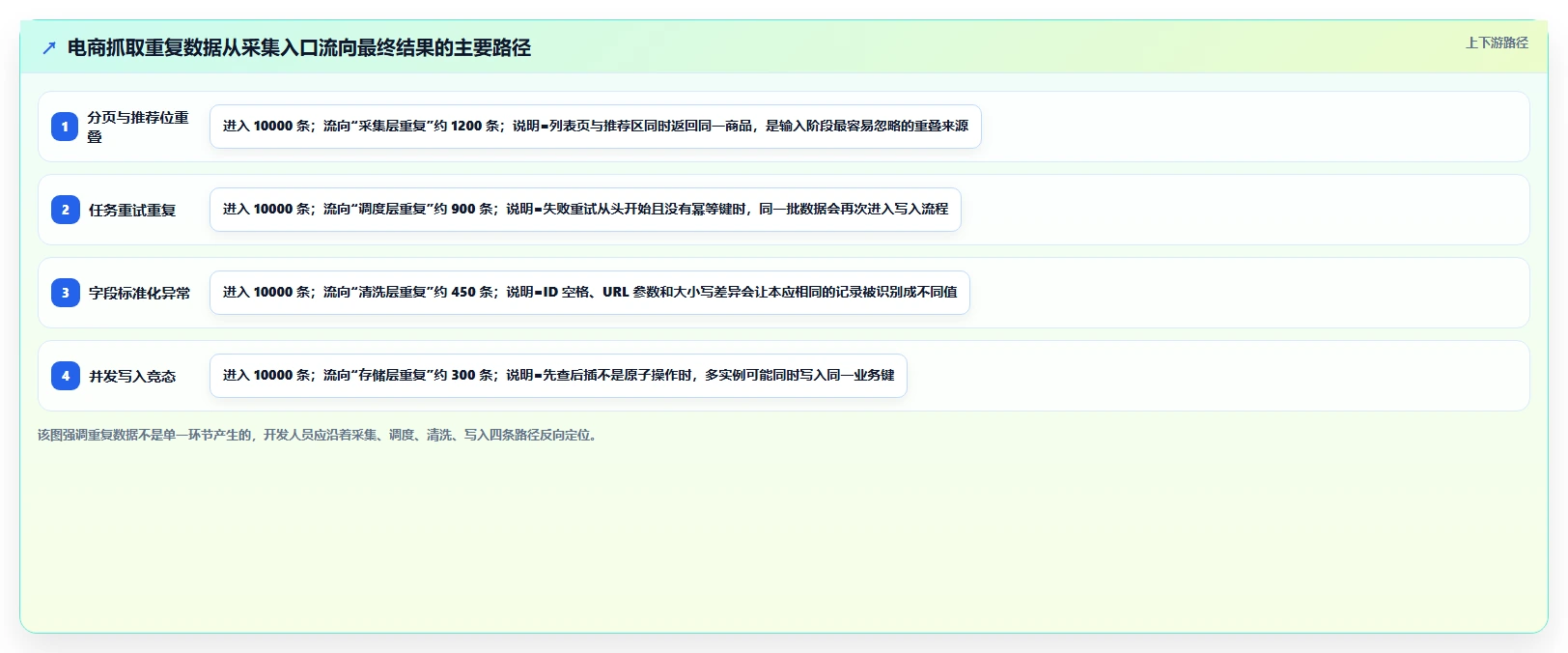Click the number 2 badge
The height and width of the screenshot is (653, 1568).
point(65,210)
